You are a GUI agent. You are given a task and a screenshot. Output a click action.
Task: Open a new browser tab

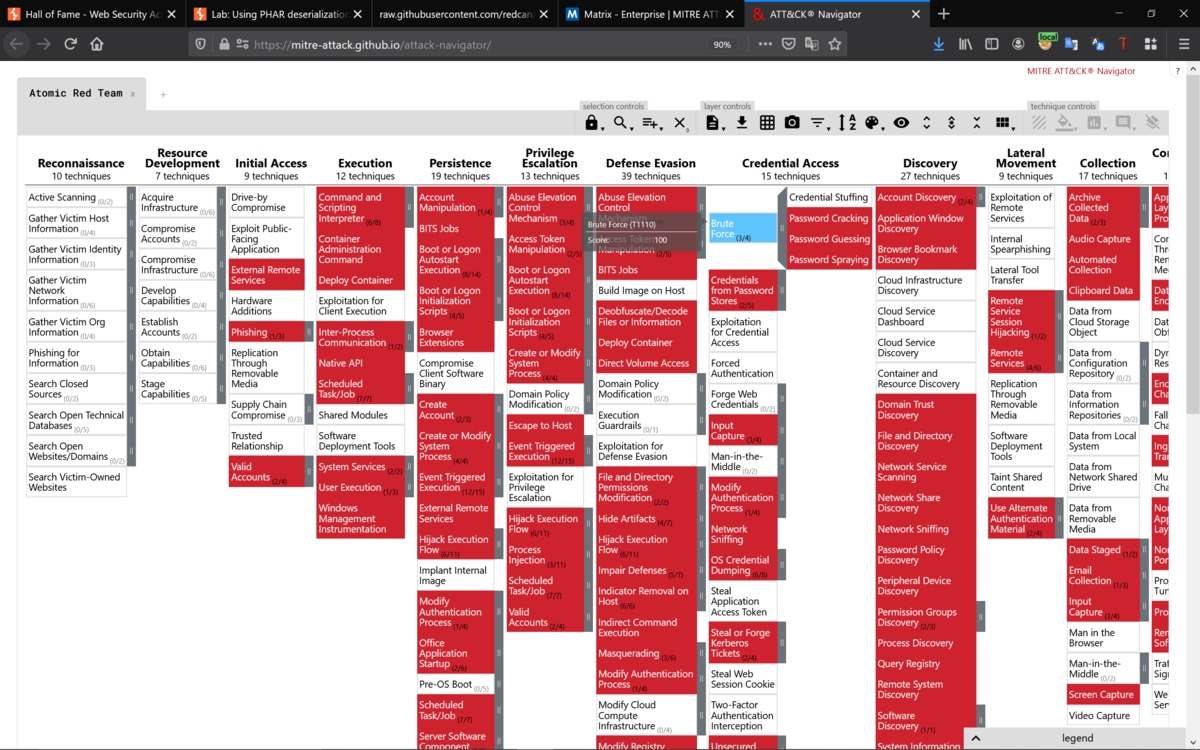(x=944, y=14)
